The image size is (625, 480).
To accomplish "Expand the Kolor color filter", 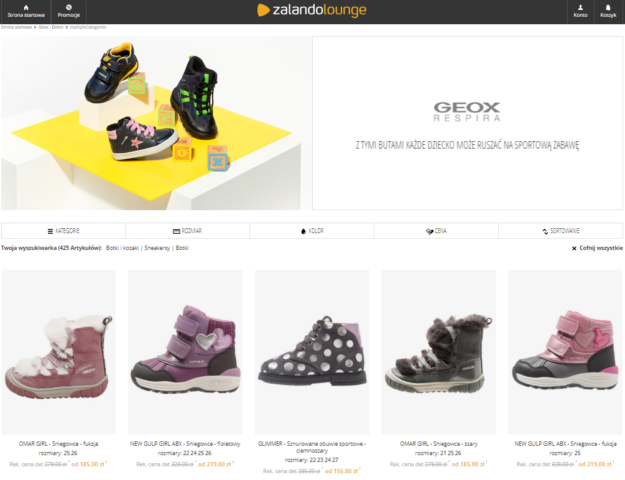I will coord(312,231).
